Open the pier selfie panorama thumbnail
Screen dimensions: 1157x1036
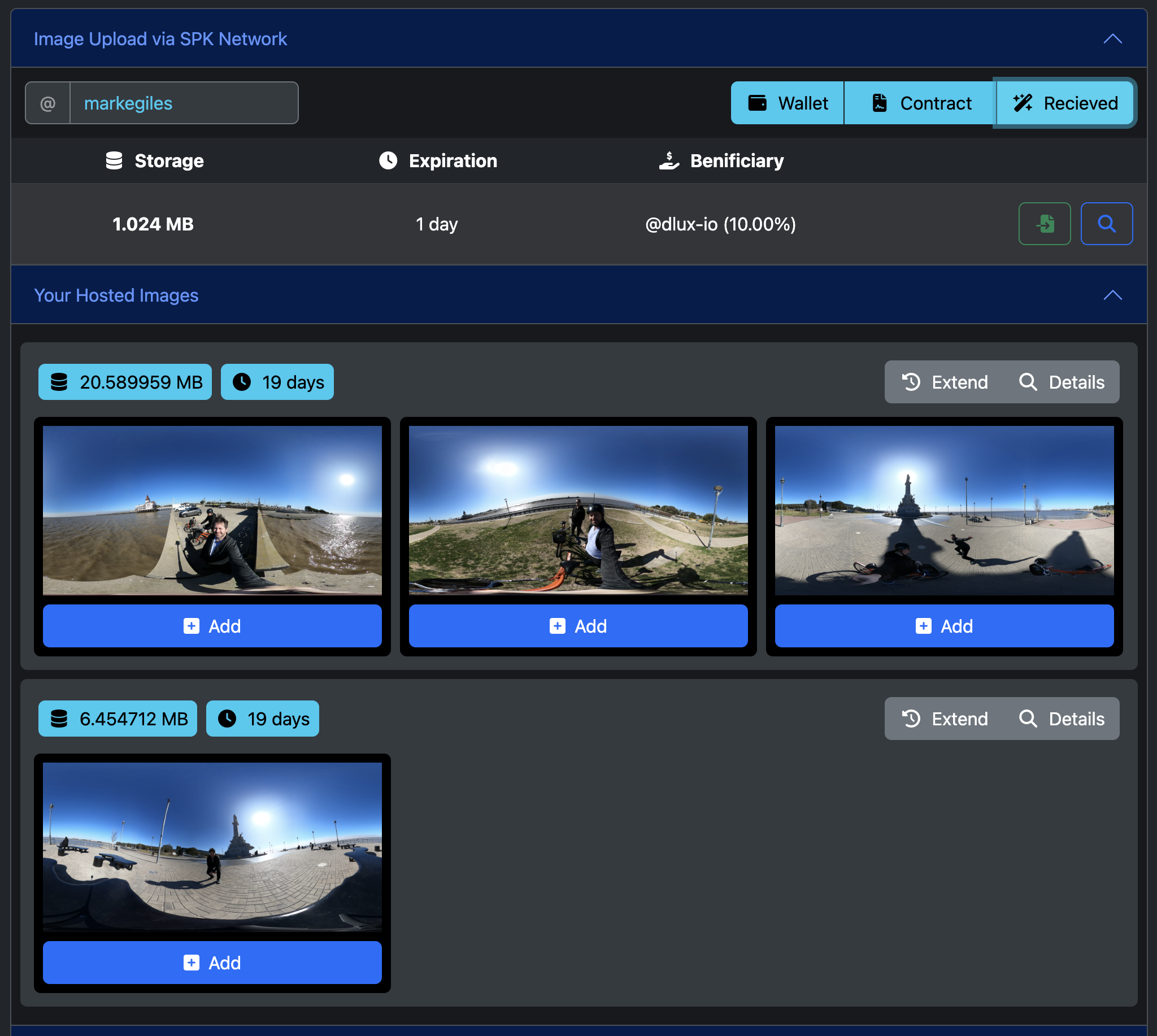(x=212, y=511)
